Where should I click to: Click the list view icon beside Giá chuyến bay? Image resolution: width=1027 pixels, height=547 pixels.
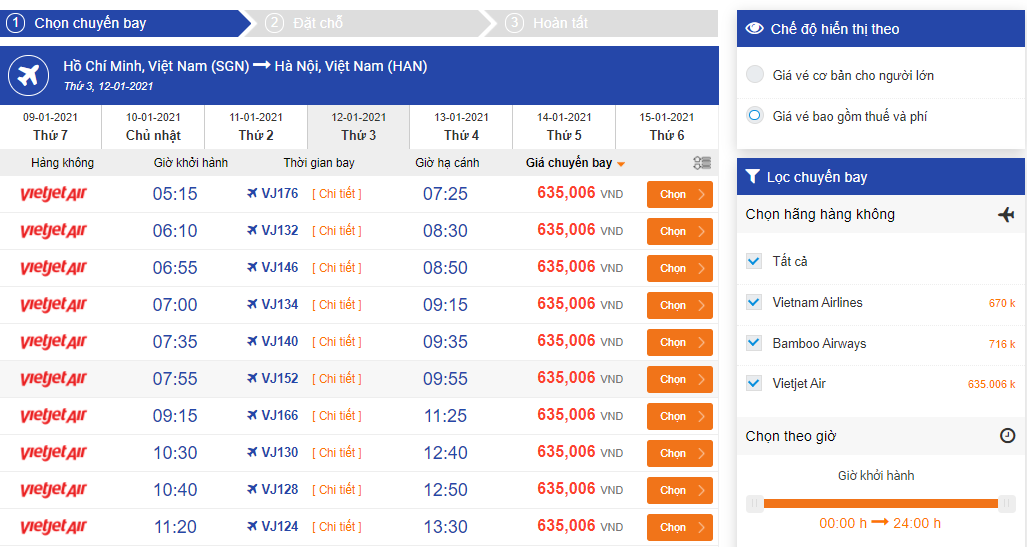click(x=702, y=162)
